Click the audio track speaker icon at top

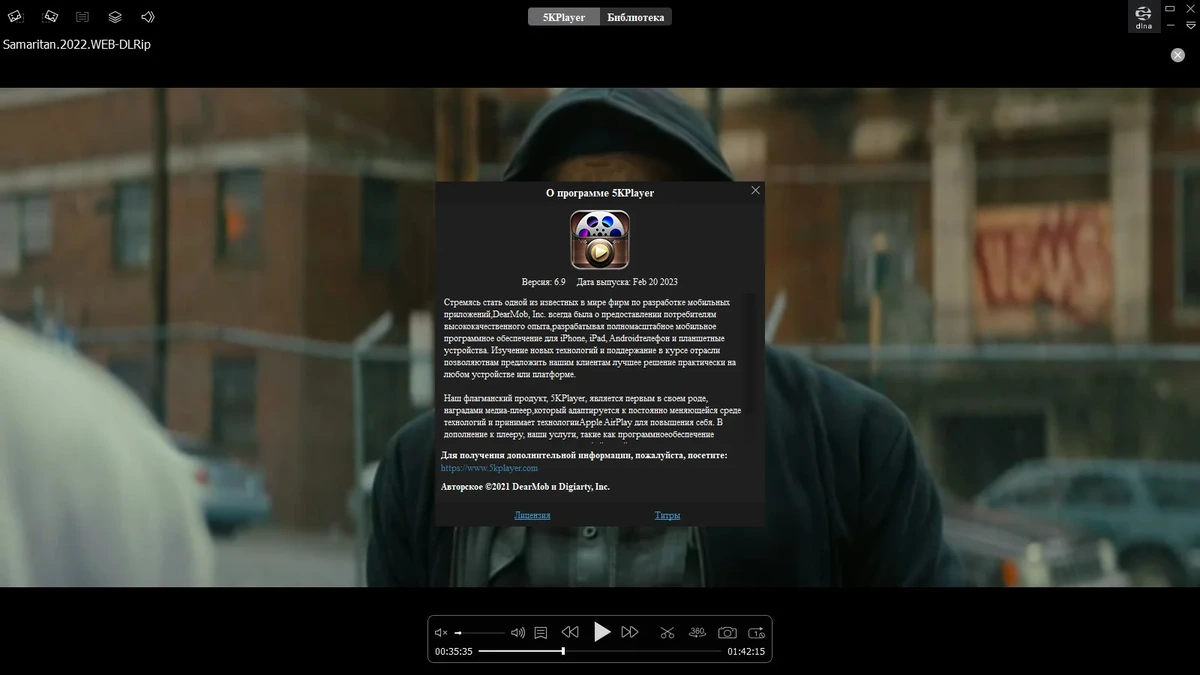[x=148, y=17]
